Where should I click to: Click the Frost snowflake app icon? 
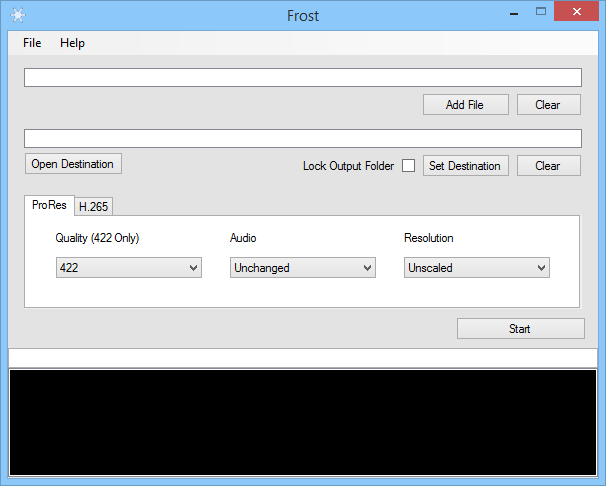(17, 14)
